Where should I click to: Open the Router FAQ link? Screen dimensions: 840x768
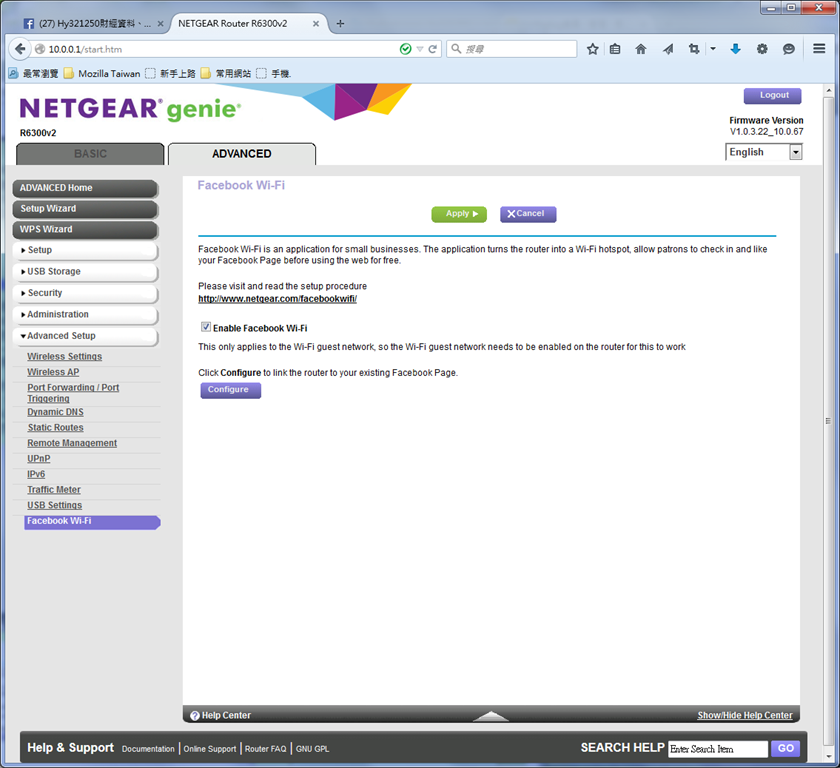(x=266, y=749)
